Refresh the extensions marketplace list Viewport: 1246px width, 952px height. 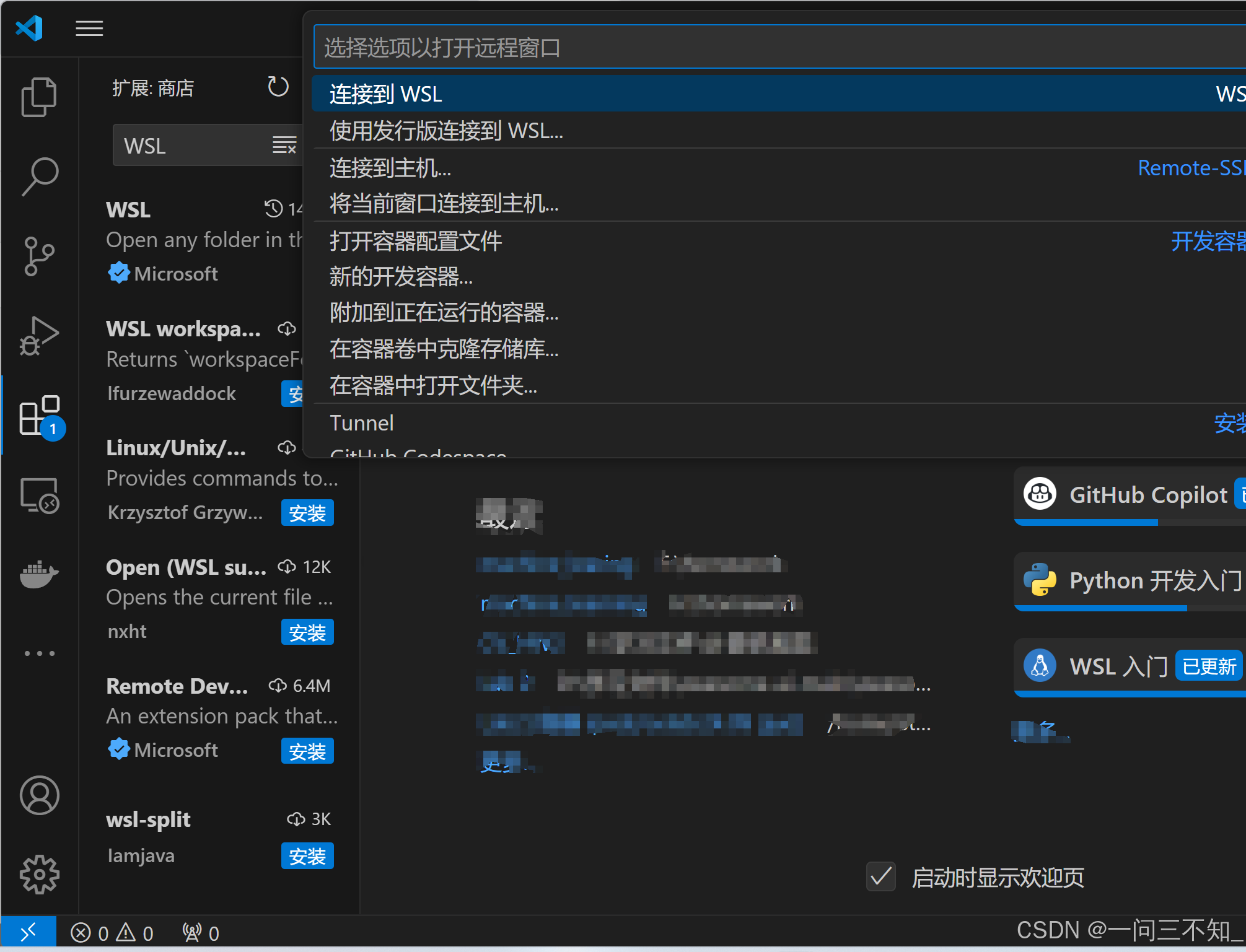[278, 87]
